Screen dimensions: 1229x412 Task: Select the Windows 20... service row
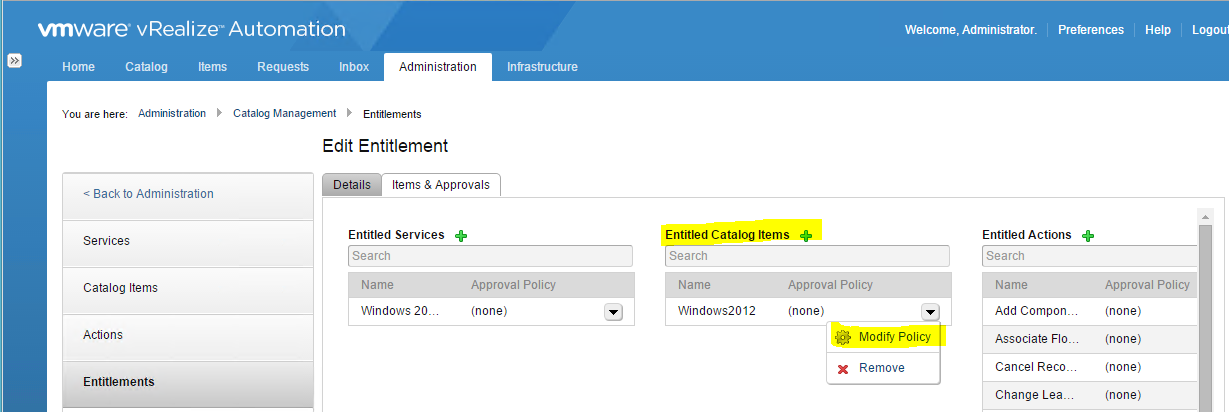tap(491, 311)
